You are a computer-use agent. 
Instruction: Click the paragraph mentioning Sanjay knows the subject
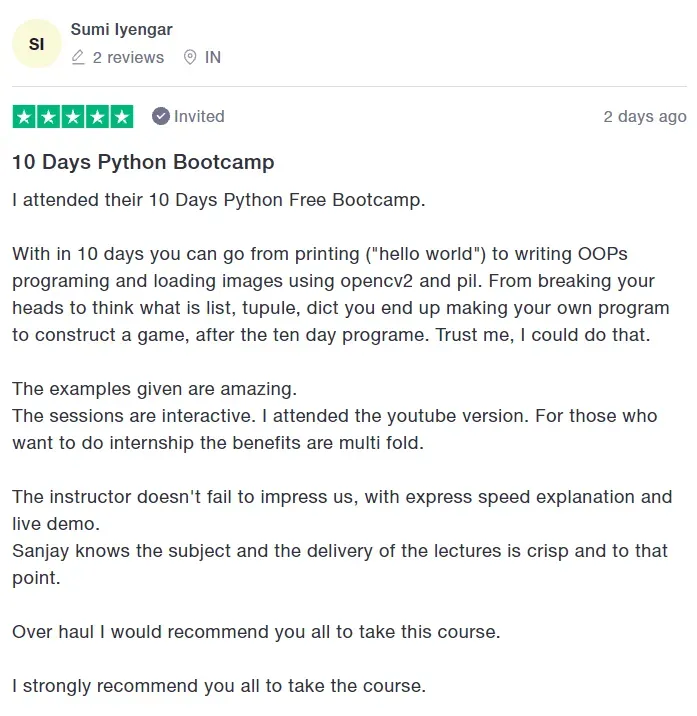coord(340,564)
